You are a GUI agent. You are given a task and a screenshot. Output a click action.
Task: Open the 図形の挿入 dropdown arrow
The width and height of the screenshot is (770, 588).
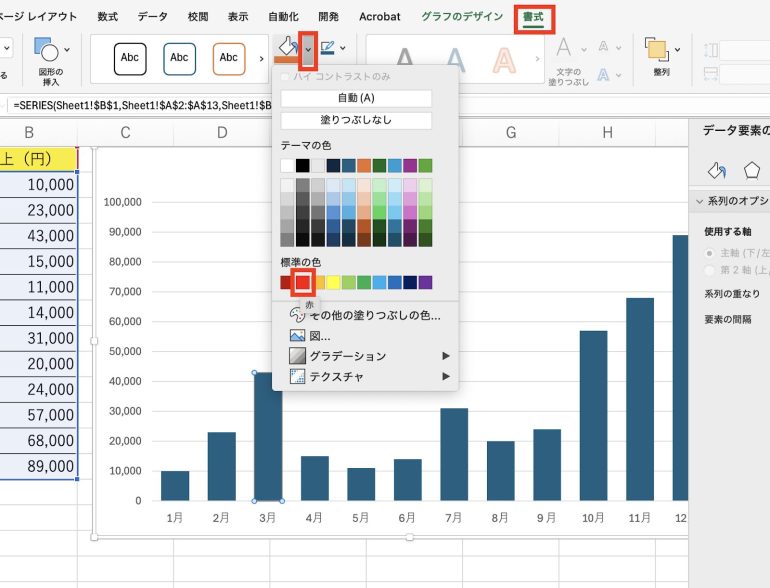click(67, 50)
